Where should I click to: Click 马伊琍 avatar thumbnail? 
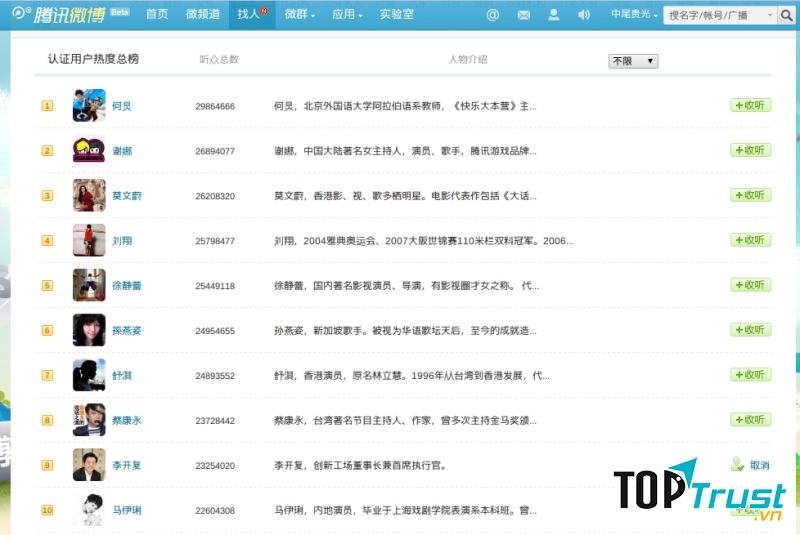89,509
